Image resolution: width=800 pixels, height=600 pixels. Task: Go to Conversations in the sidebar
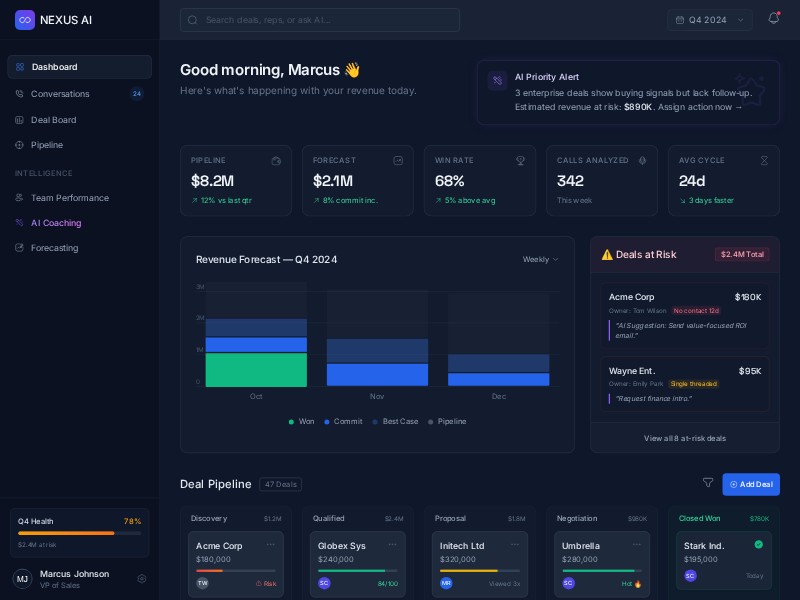[60, 94]
